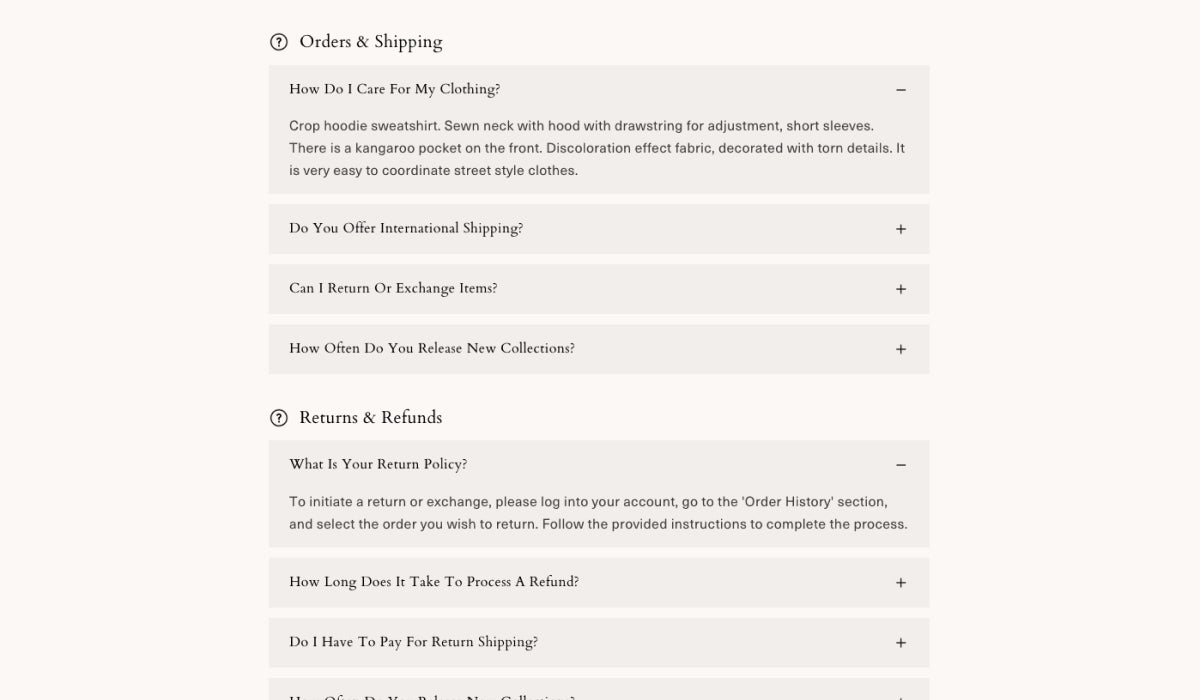Collapse 'How Do I Care For My Clothing?'
The height and width of the screenshot is (700, 1200).
(395, 90)
